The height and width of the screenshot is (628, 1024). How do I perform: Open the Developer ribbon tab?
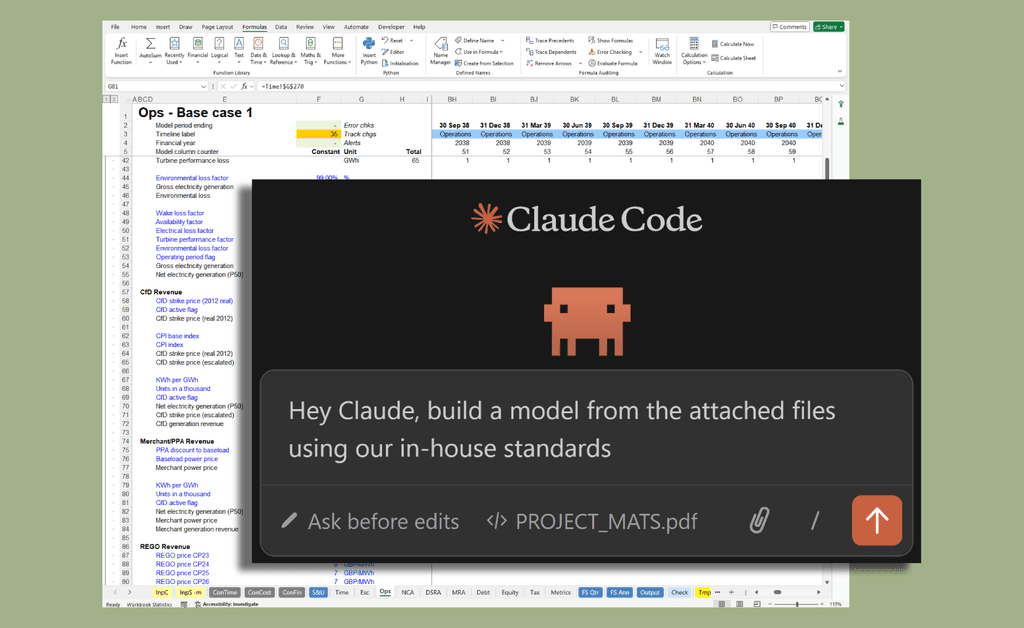[391, 27]
